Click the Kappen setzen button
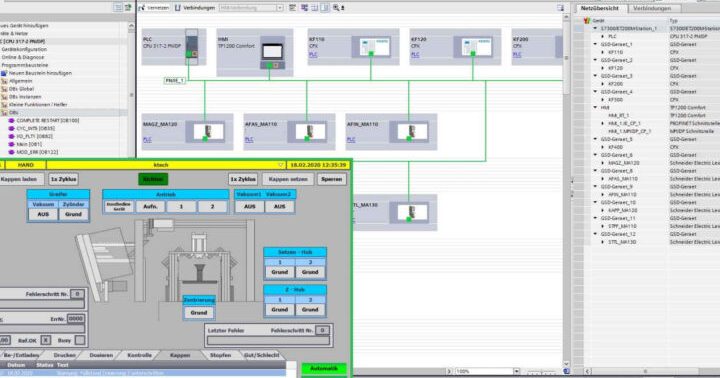This screenshot has width=720, height=378. tap(288, 179)
